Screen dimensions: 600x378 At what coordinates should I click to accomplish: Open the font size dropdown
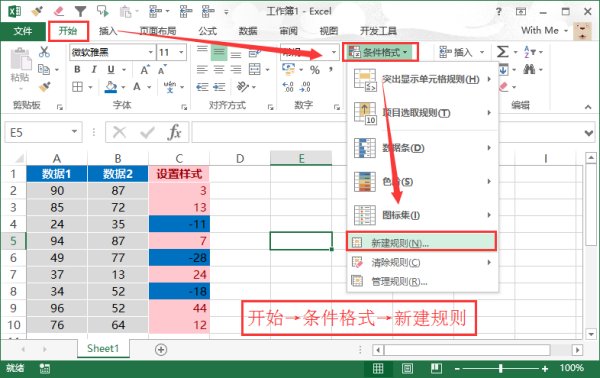181,52
